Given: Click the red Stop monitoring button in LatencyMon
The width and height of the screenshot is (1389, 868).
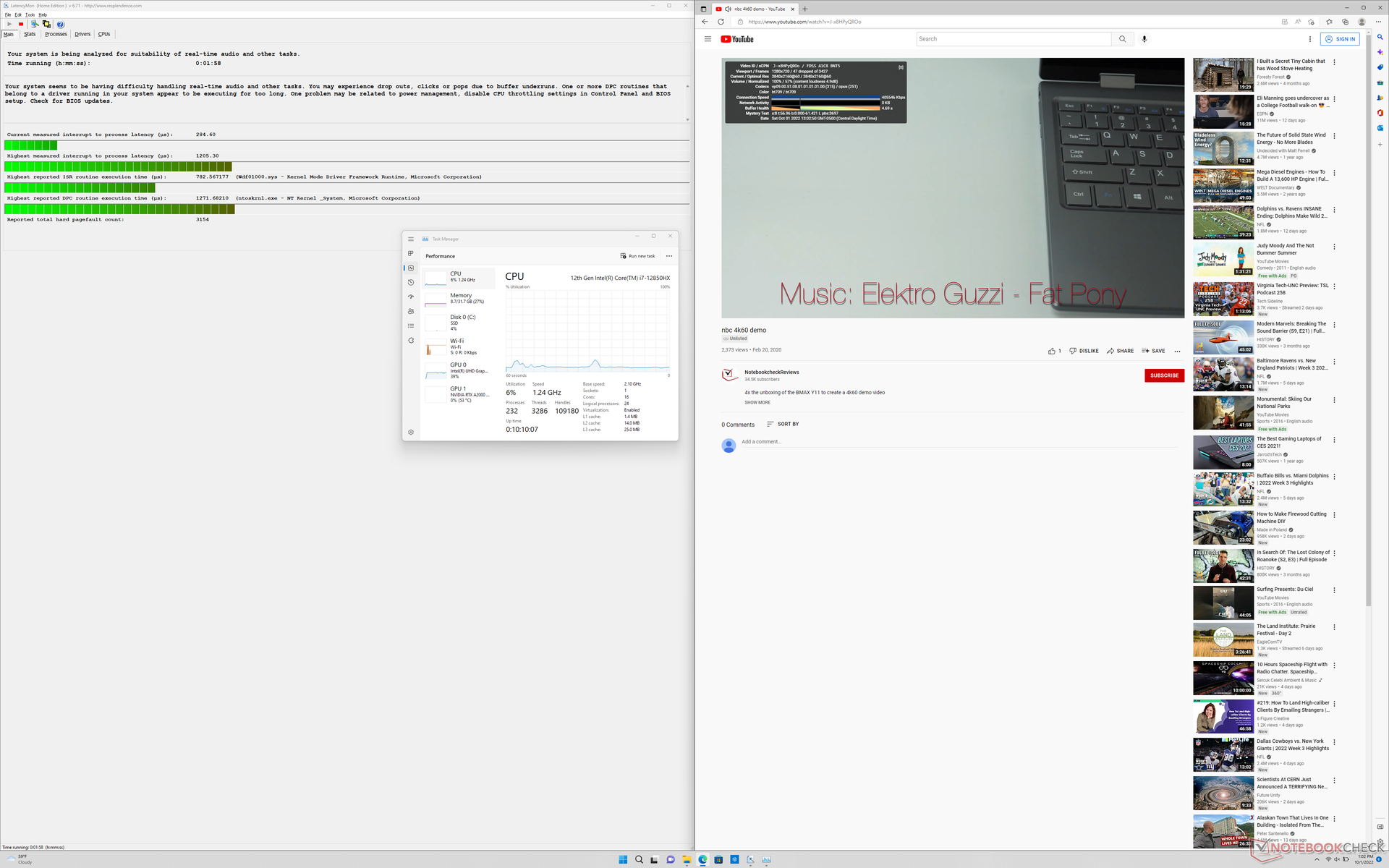Looking at the screenshot, I should [21, 24].
